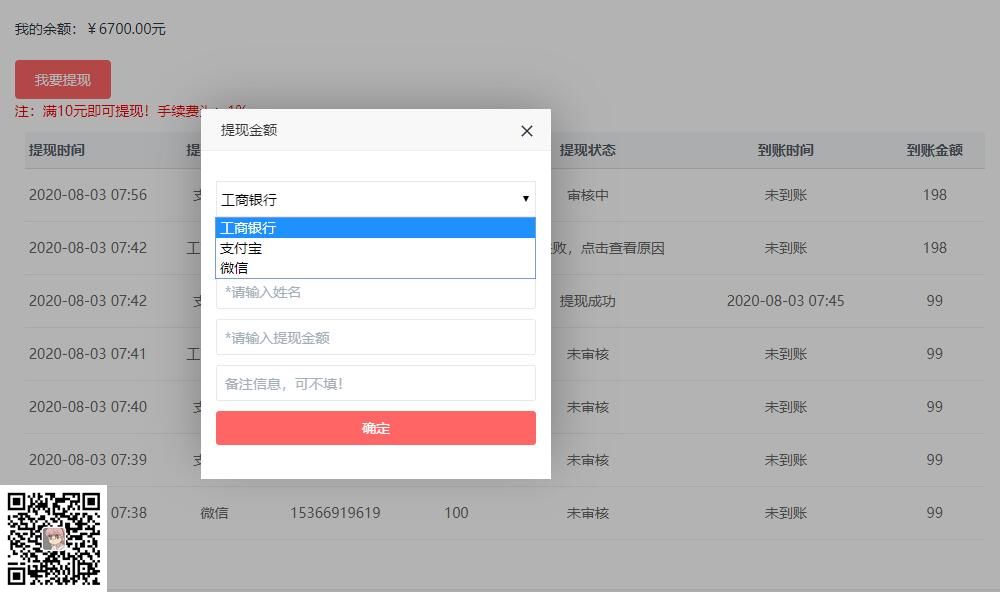
Task: Click the 请输入姓名 name input field
Action: pyautogui.click(x=375, y=292)
